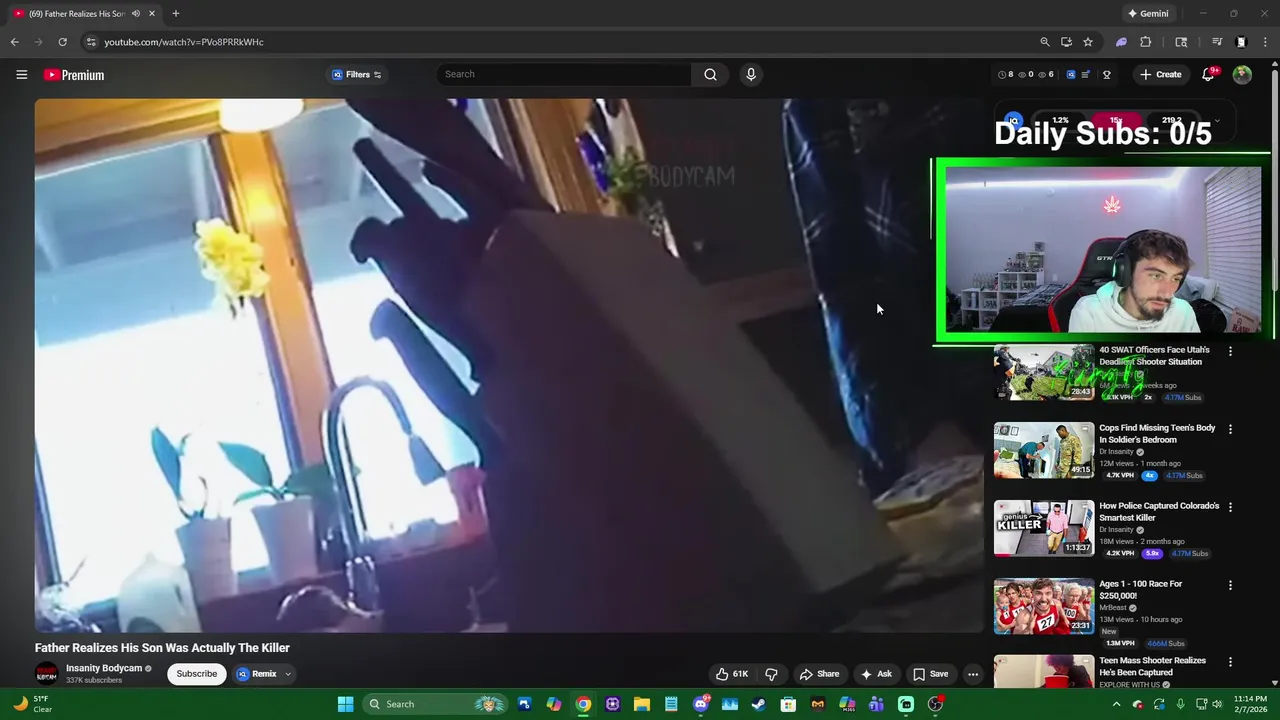Open Discord from the taskbar
Viewport: 1280px width, 720px height.
[x=700, y=704]
